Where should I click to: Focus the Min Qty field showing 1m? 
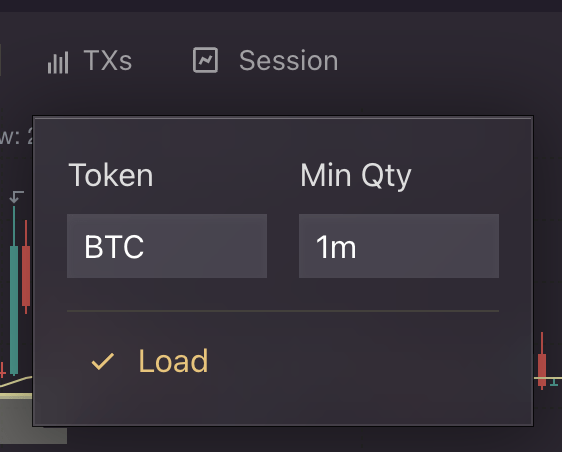pos(399,246)
